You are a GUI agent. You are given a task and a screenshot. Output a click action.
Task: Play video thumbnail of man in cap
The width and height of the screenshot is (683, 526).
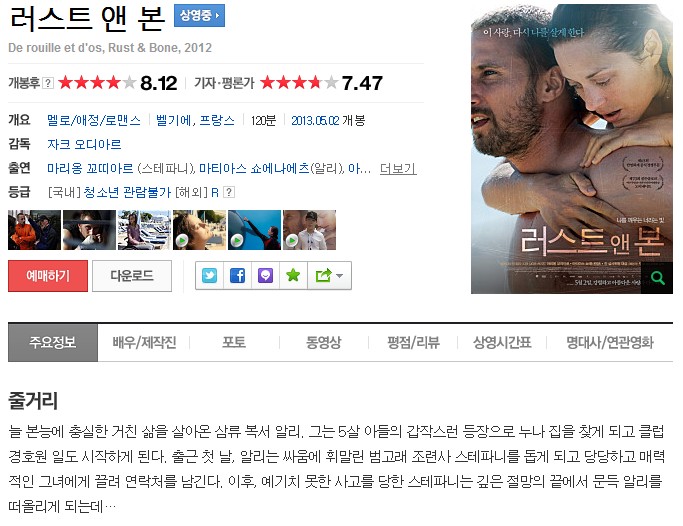click(x=309, y=230)
